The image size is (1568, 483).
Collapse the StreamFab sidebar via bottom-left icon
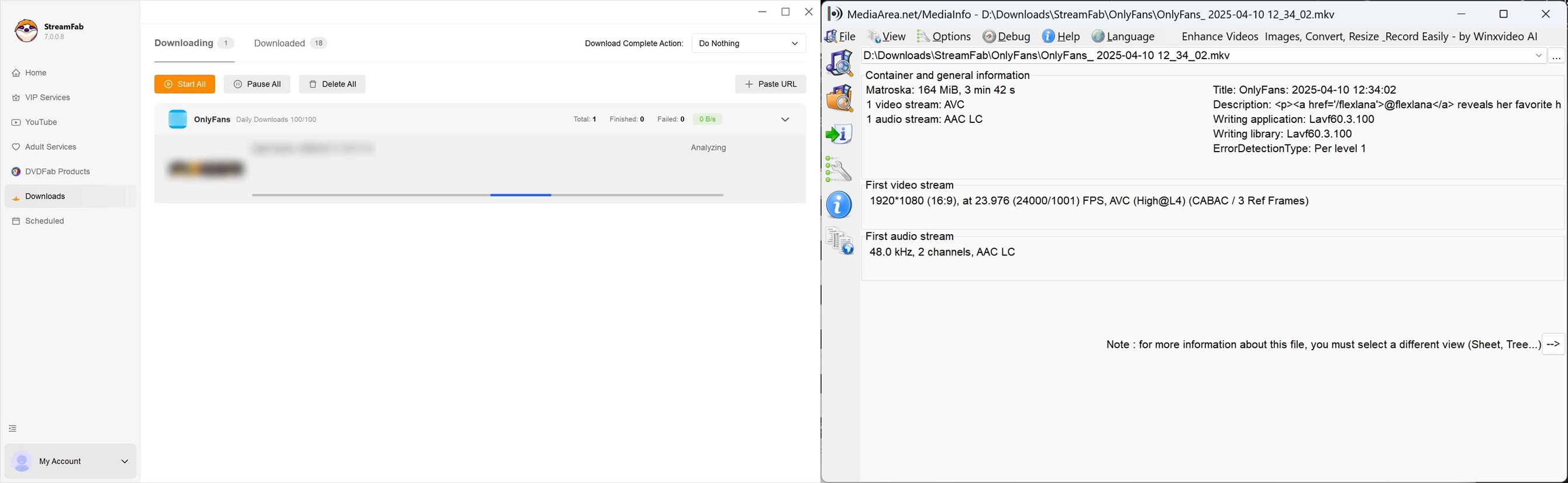click(13, 429)
